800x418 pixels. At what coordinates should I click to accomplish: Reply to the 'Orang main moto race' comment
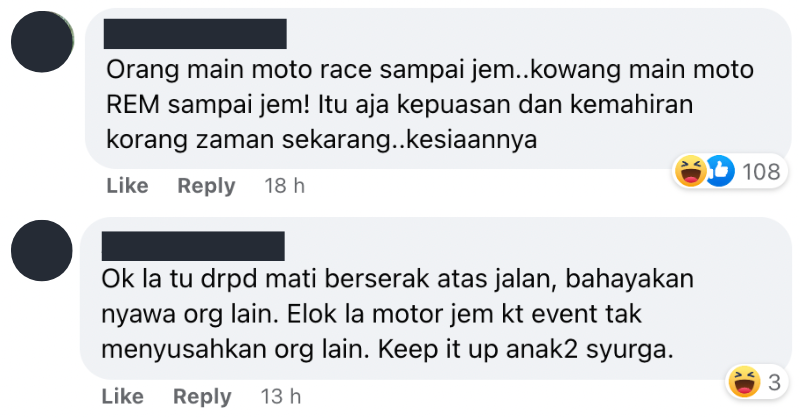coord(206,186)
